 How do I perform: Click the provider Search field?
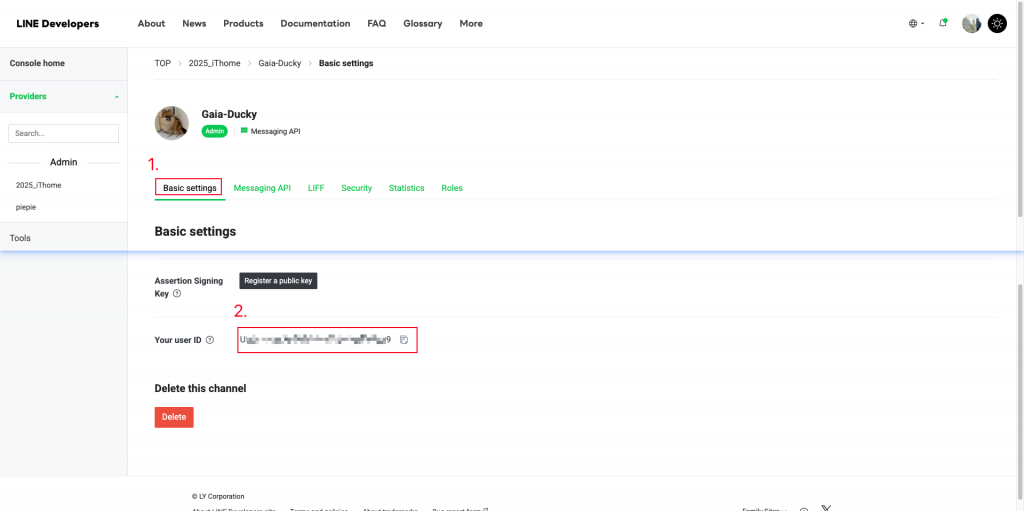tap(63, 133)
